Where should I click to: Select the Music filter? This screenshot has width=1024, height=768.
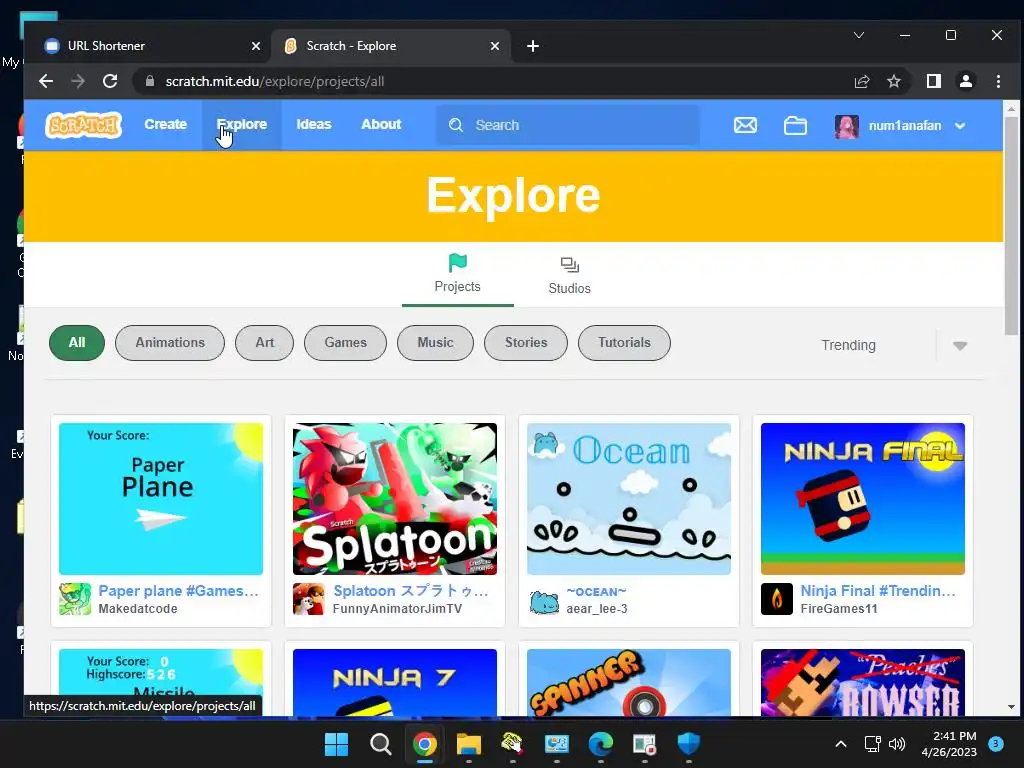[435, 343]
